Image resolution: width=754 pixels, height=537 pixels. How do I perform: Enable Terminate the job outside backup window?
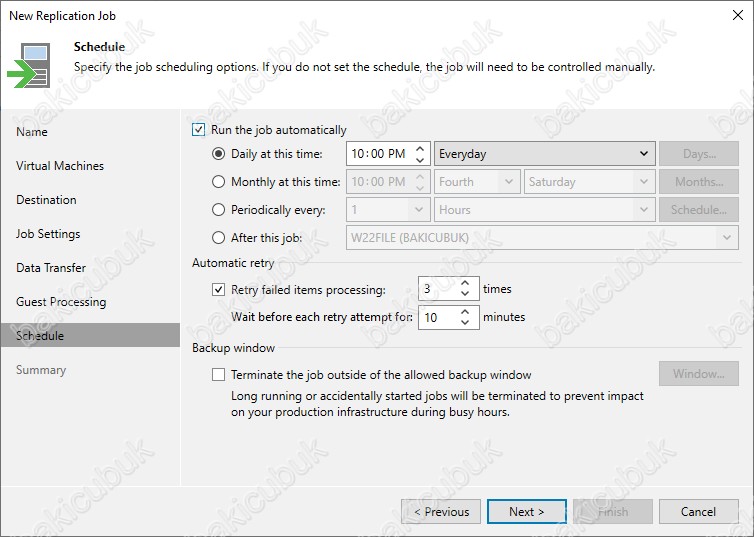pyautogui.click(x=218, y=375)
